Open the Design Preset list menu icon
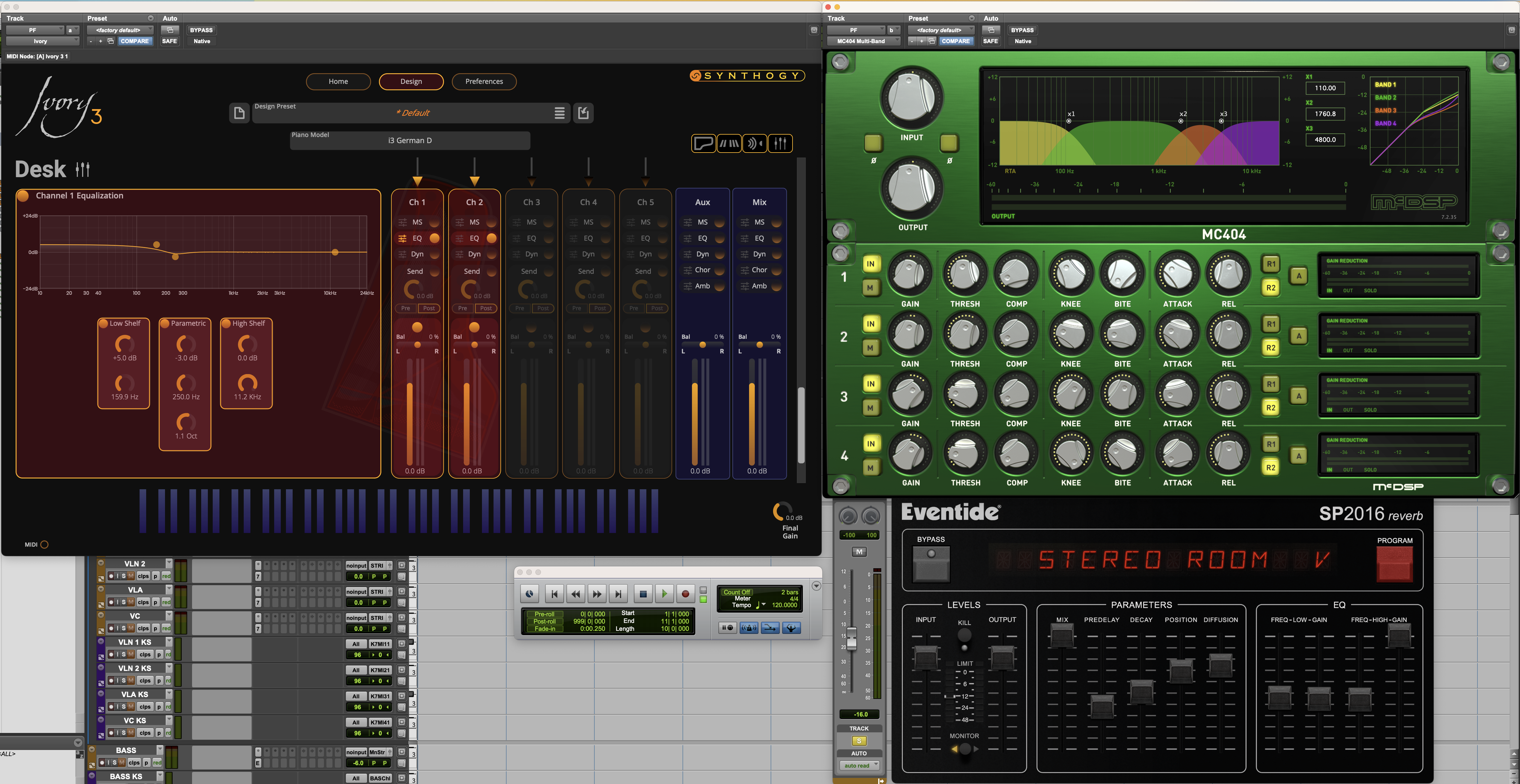Image resolution: width=1520 pixels, height=784 pixels. [559, 113]
